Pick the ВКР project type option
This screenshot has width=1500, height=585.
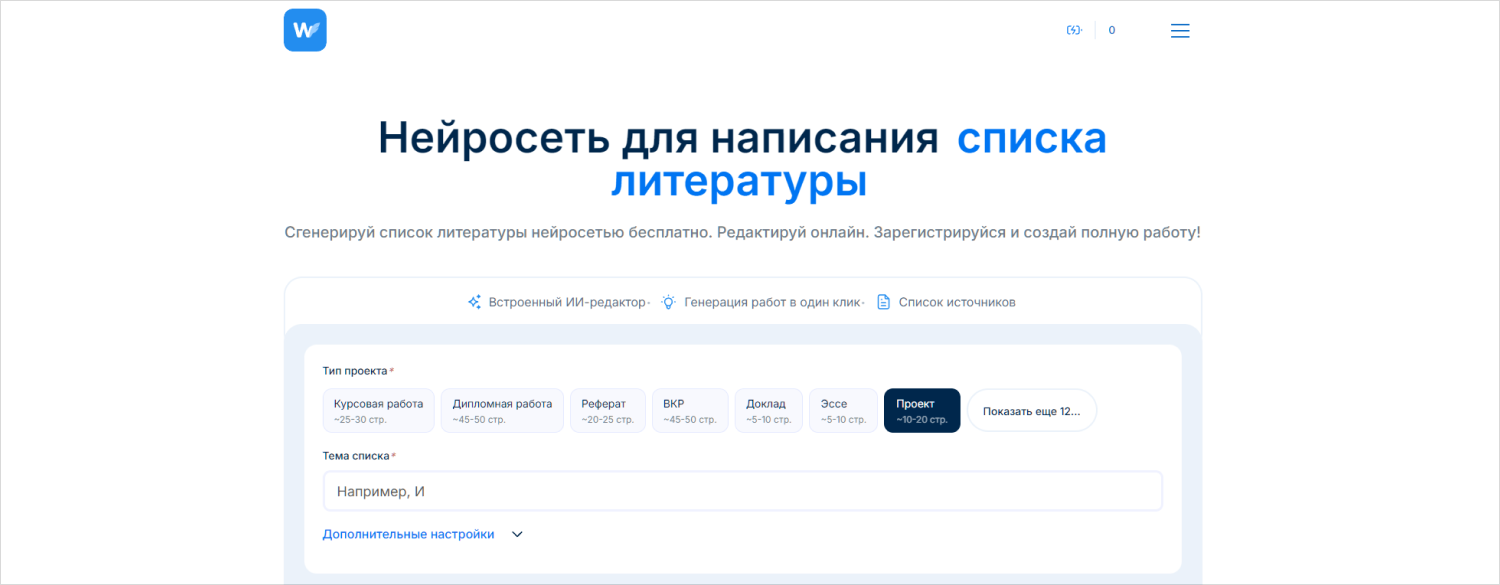[690, 411]
